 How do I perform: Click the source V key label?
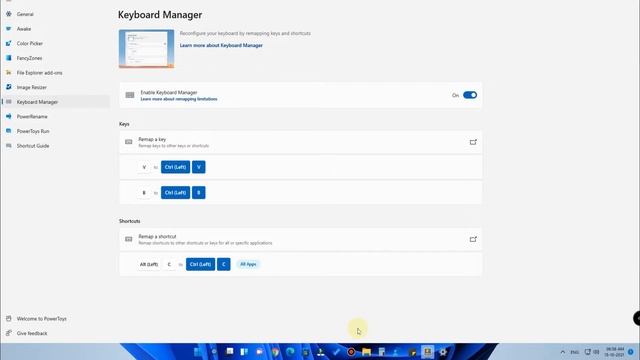click(x=144, y=167)
